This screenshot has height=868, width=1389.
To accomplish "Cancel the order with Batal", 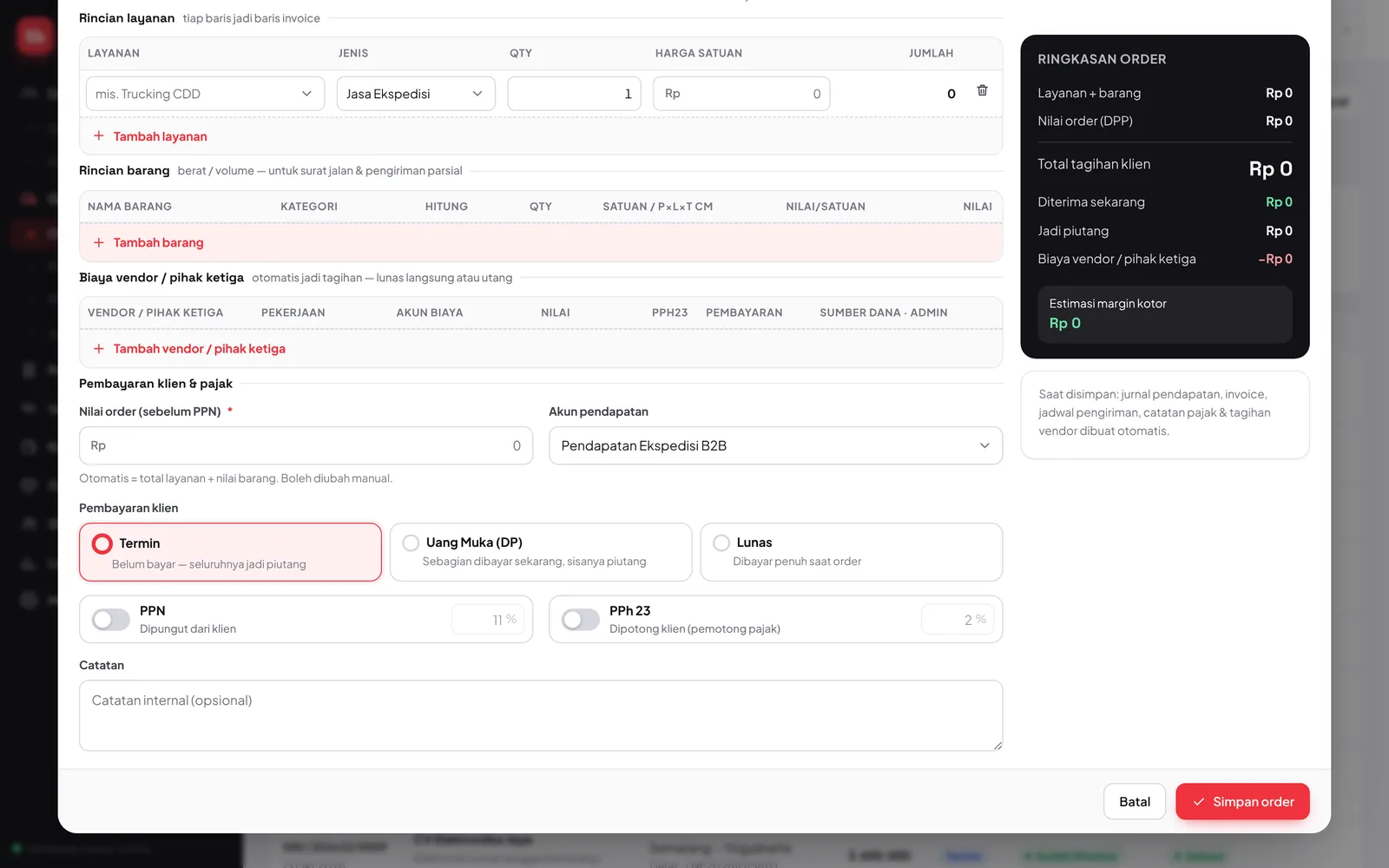I will pos(1135,802).
